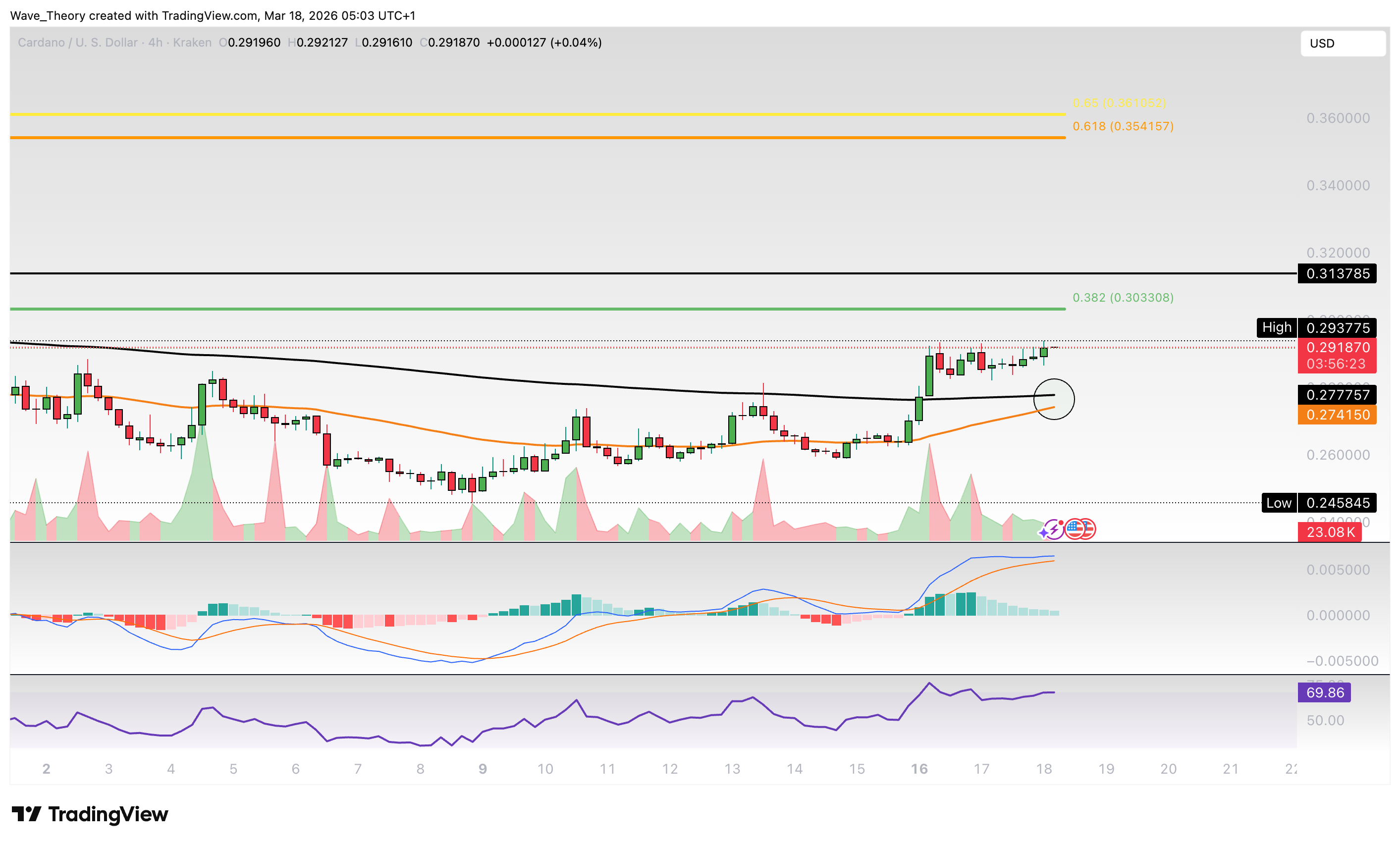Click the circled moving average crossover annotation
The height and width of the screenshot is (844, 1400).
click(1055, 399)
